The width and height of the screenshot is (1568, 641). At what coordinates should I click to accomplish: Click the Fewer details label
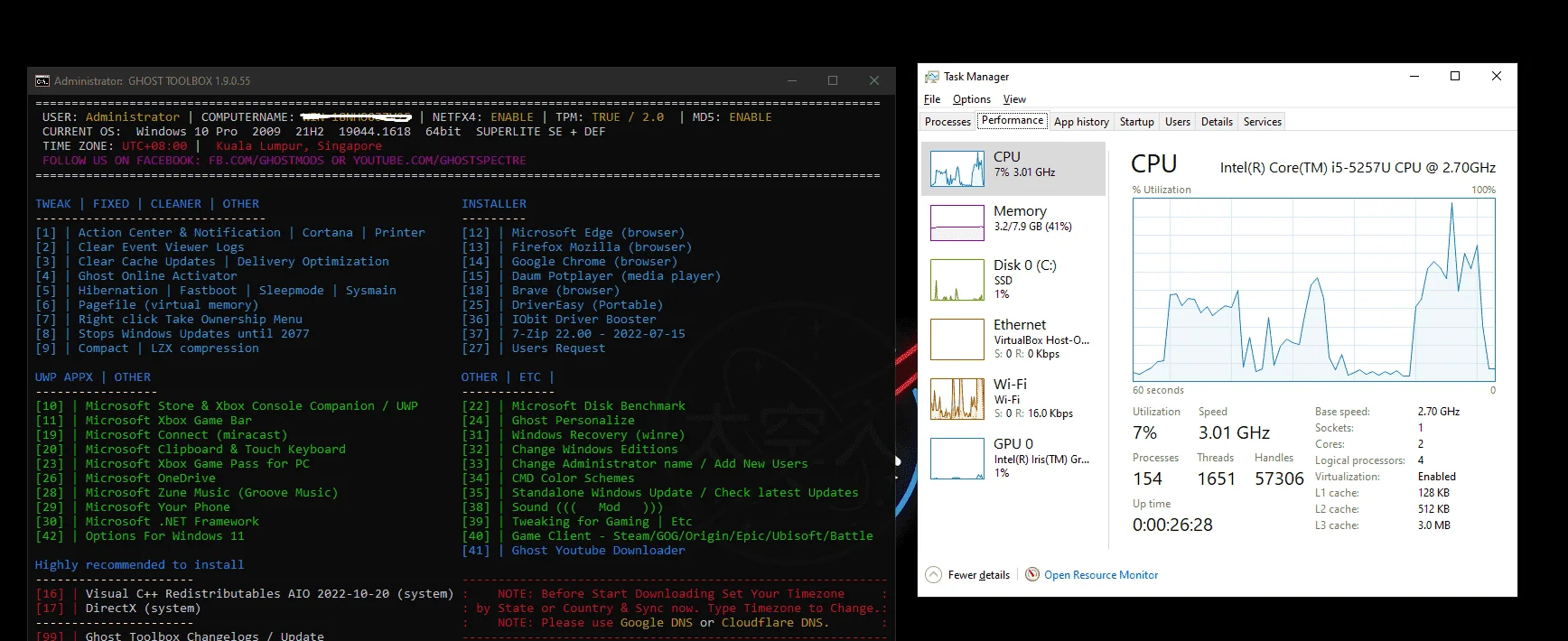pos(979,575)
